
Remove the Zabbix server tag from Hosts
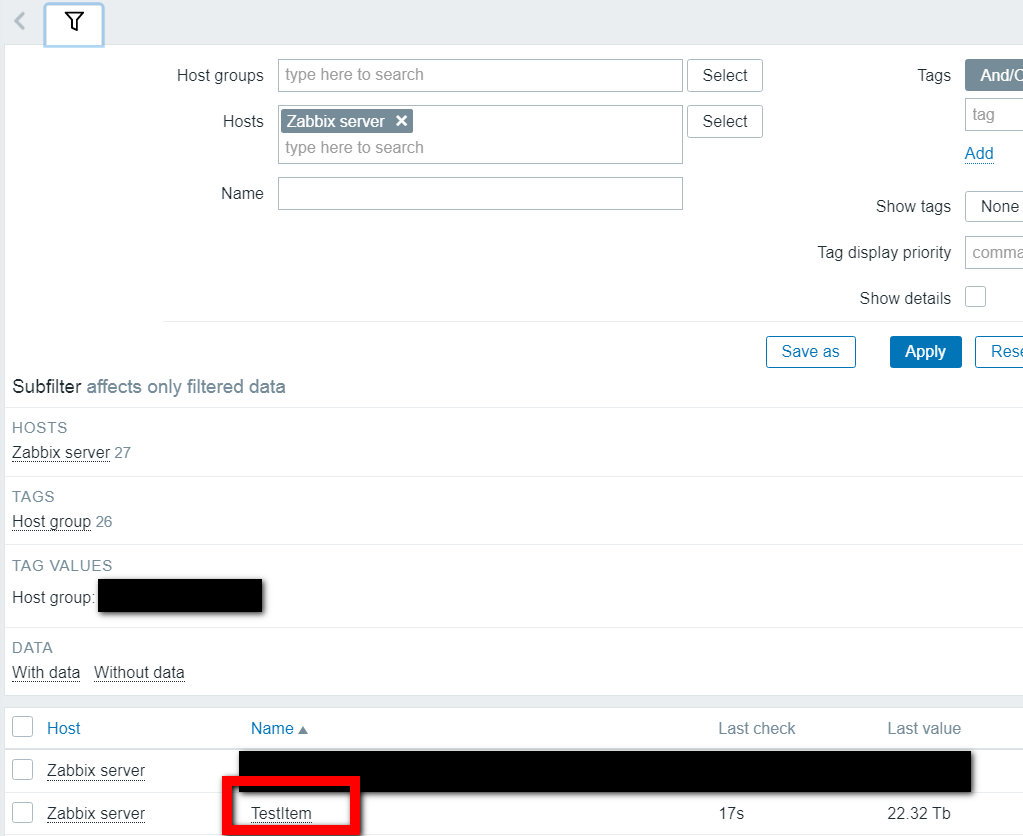point(402,121)
